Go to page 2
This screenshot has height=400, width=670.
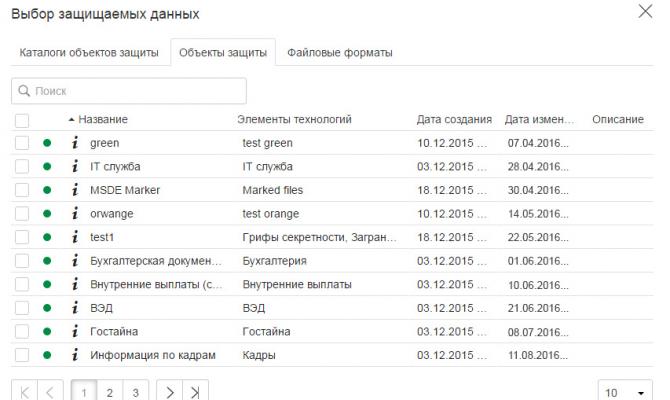109,392
